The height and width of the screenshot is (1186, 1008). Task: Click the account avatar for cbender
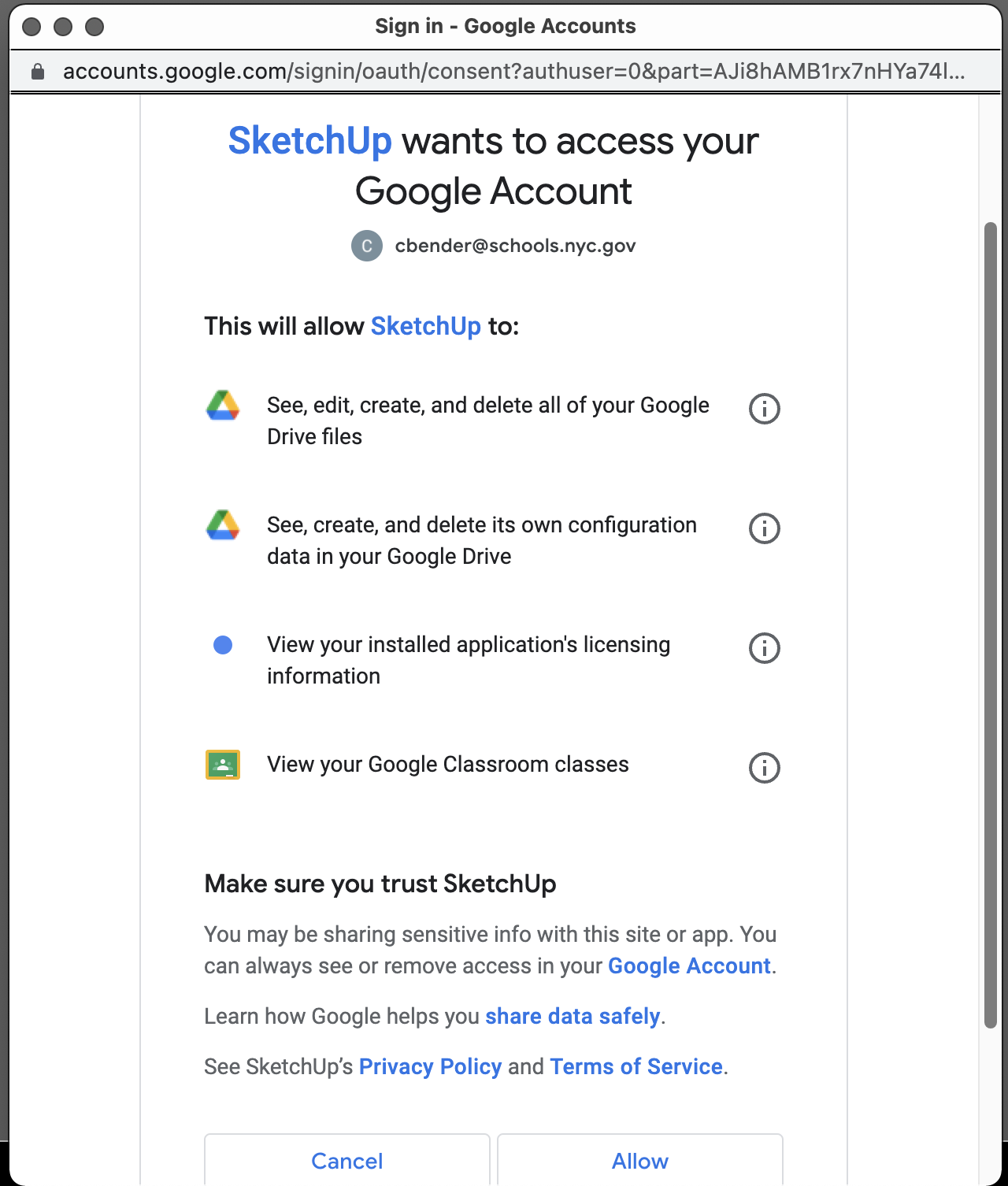(367, 246)
